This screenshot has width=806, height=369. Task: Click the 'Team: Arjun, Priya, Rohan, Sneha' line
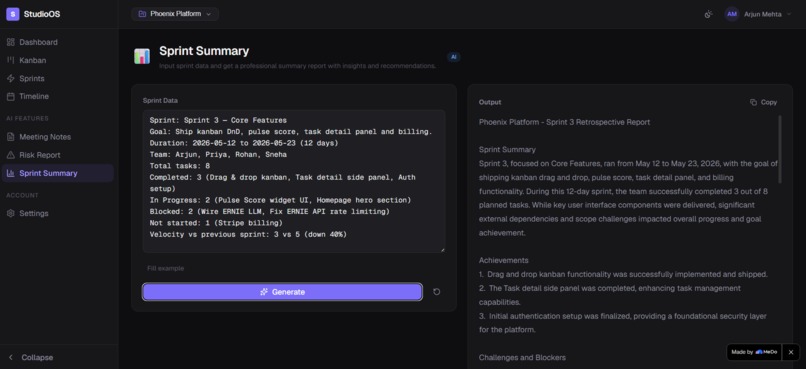pos(218,155)
